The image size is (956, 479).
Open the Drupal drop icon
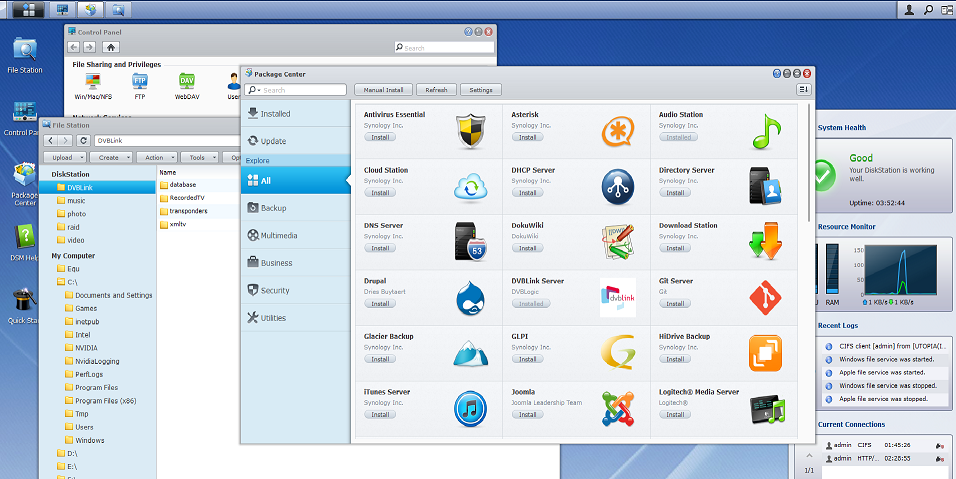click(x=470, y=298)
